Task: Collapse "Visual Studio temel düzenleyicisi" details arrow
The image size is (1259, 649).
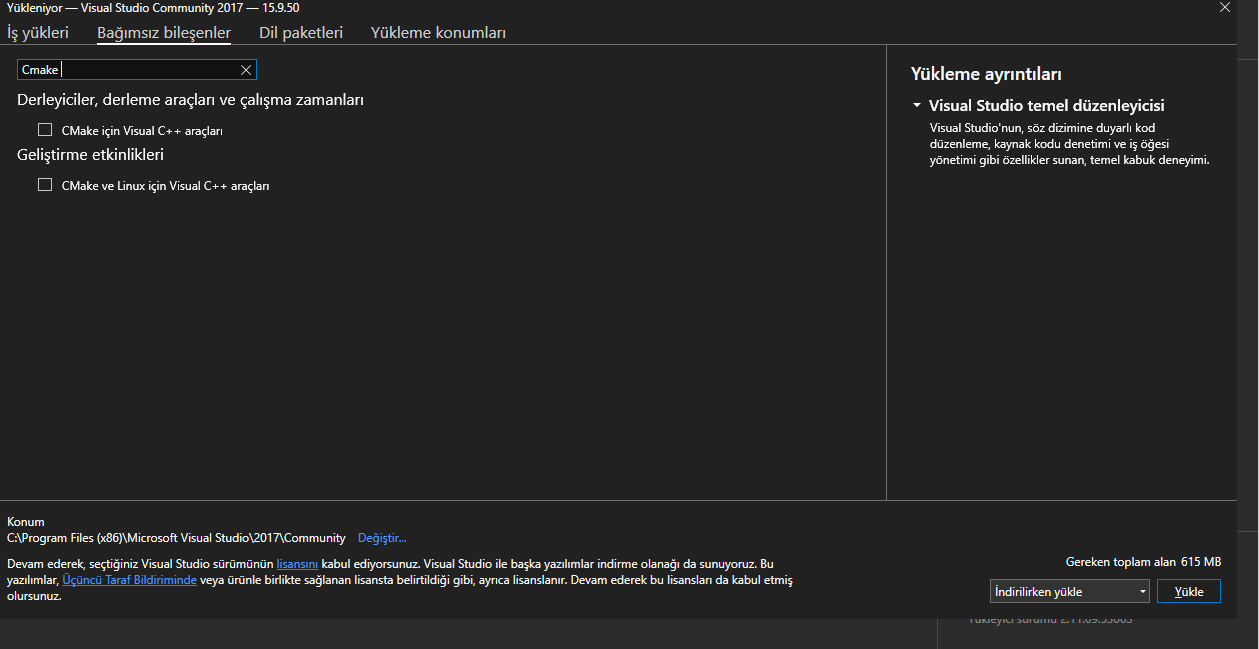Action: (x=917, y=105)
